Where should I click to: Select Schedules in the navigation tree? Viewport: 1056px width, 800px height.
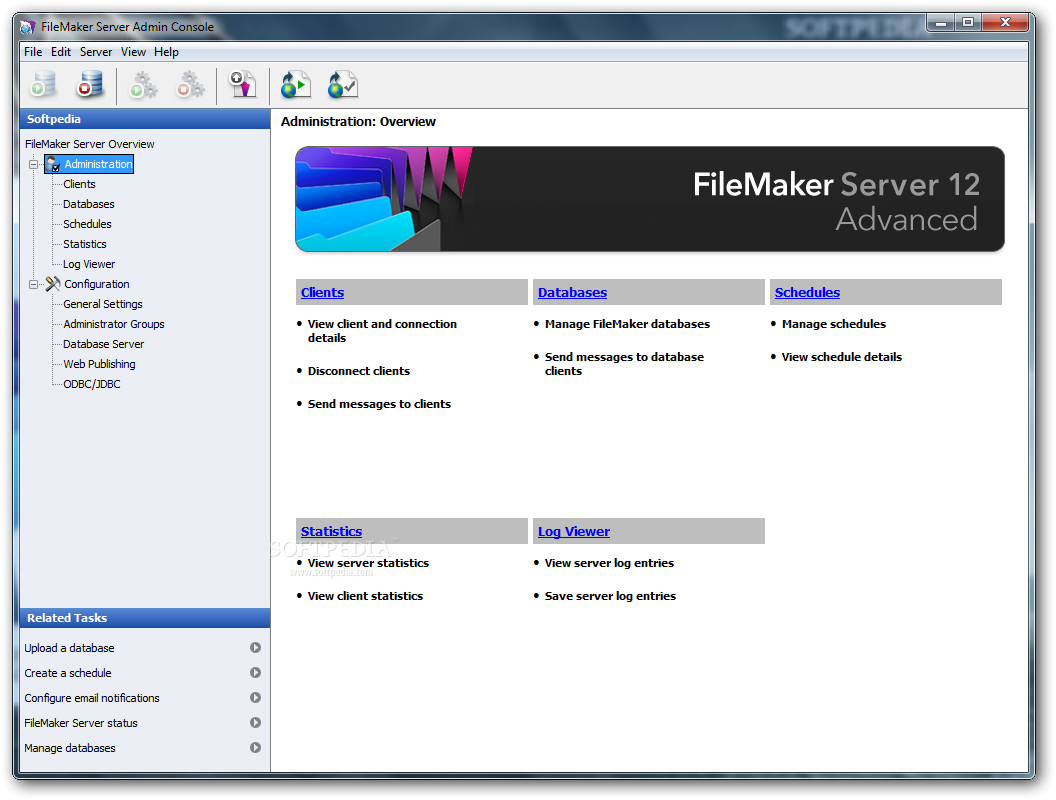click(88, 224)
